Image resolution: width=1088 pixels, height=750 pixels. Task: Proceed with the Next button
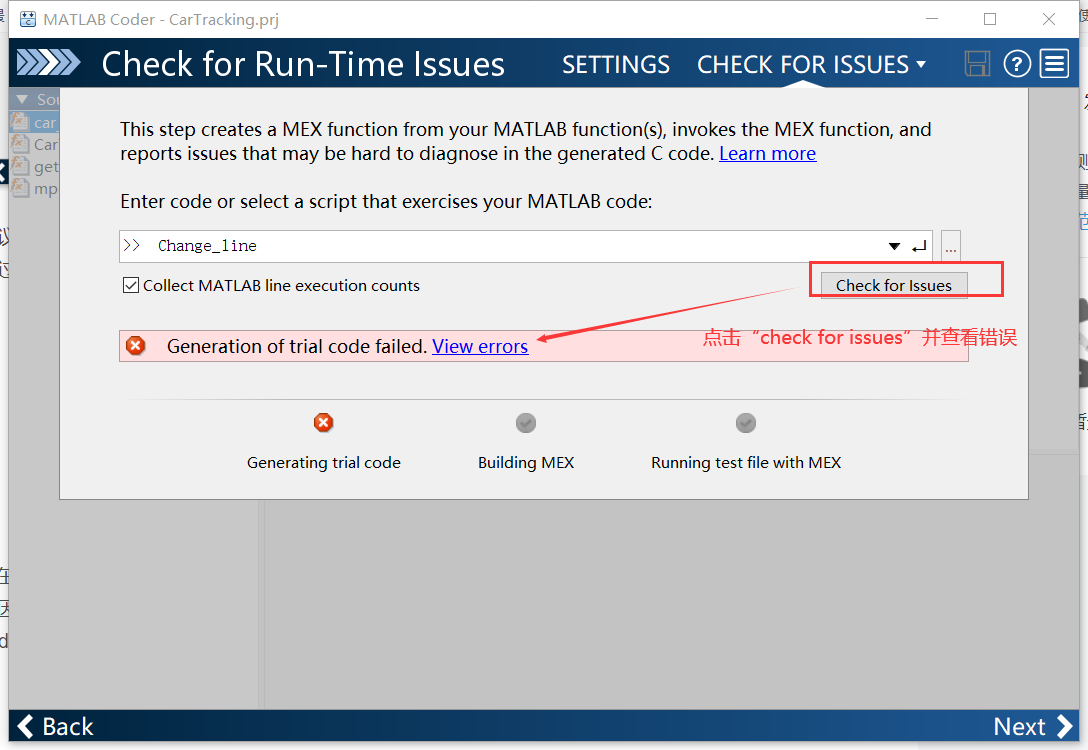pos(1033,726)
